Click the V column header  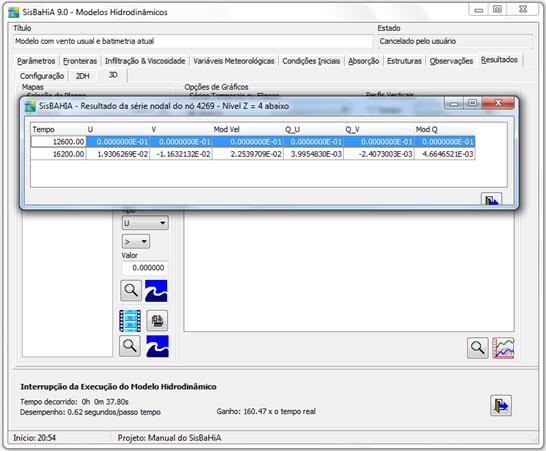pyautogui.click(x=181, y=130)
